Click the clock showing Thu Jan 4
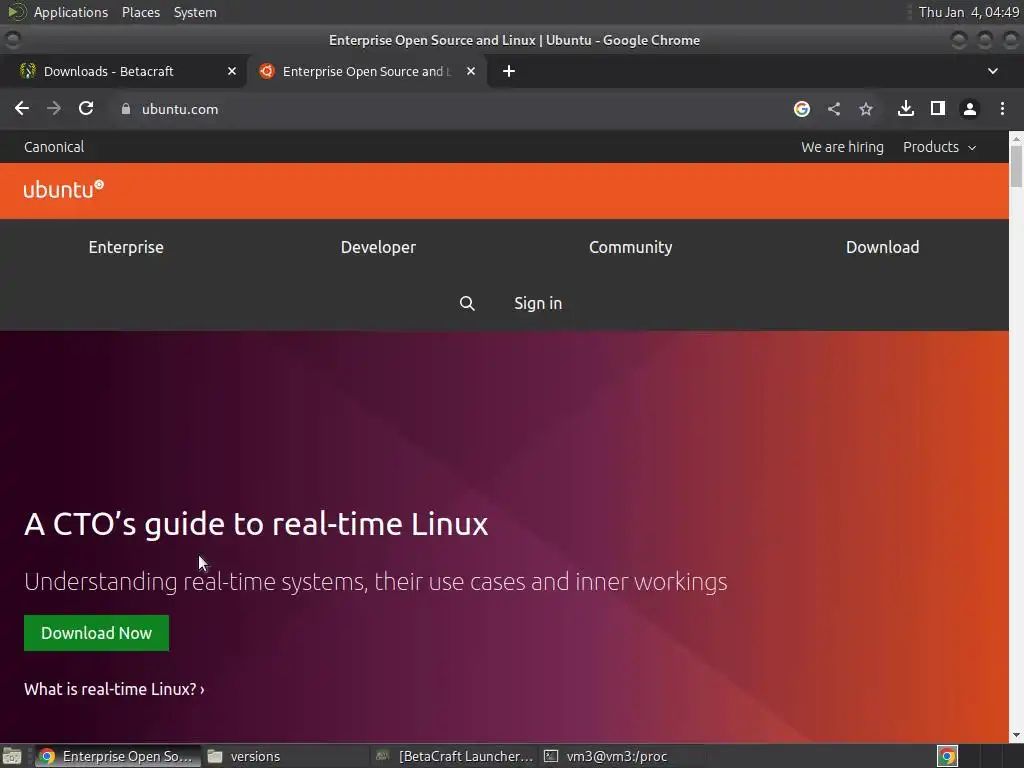 tap(969, 12)
